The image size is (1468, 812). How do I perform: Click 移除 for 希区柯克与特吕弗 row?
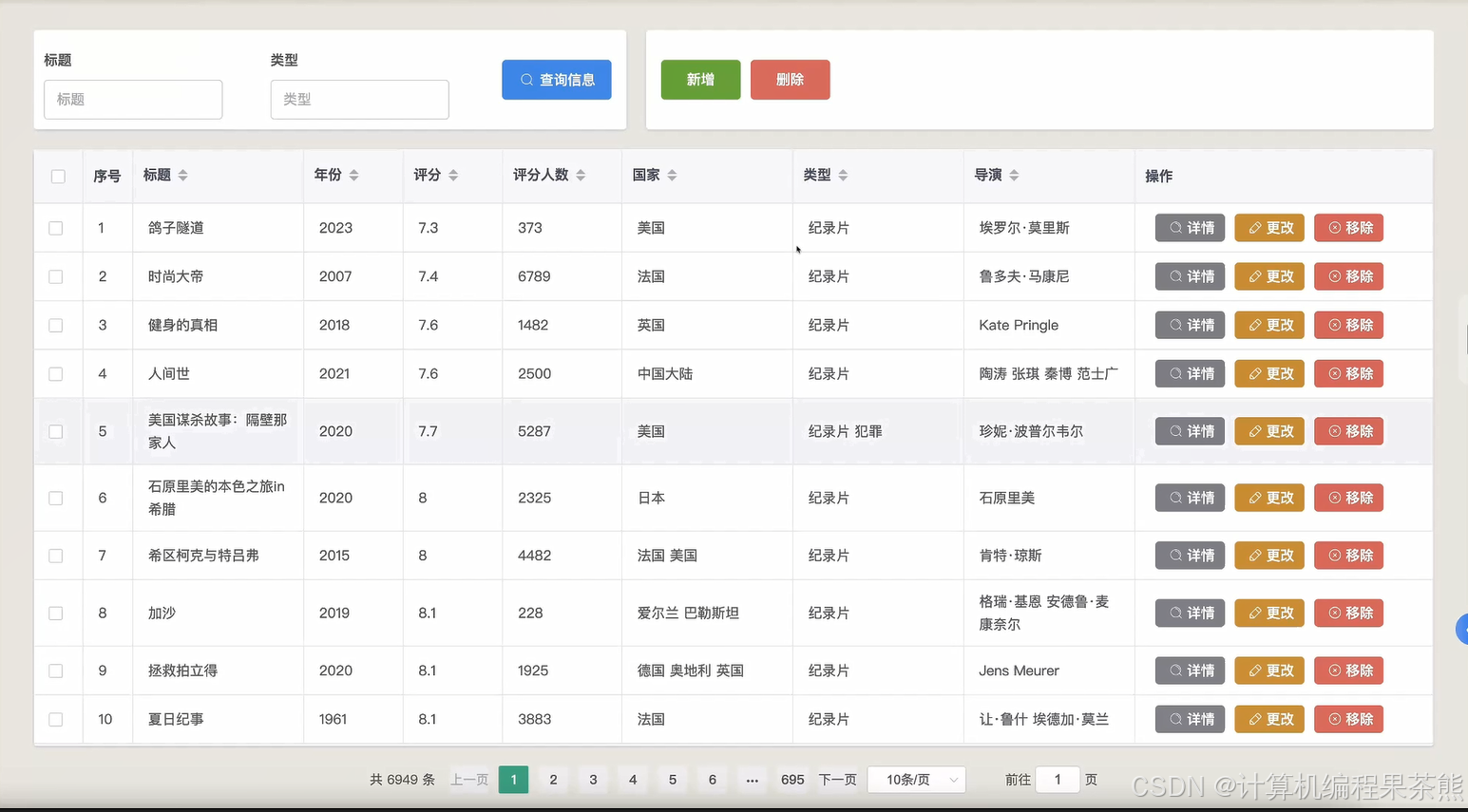(1348, 556)
